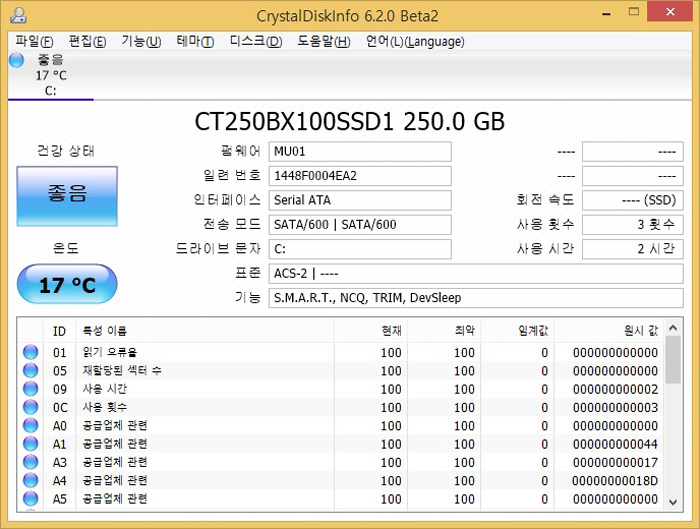Click the status orb for attribute 09
This screenshot has height=529, width=700.
pos(30,388)
